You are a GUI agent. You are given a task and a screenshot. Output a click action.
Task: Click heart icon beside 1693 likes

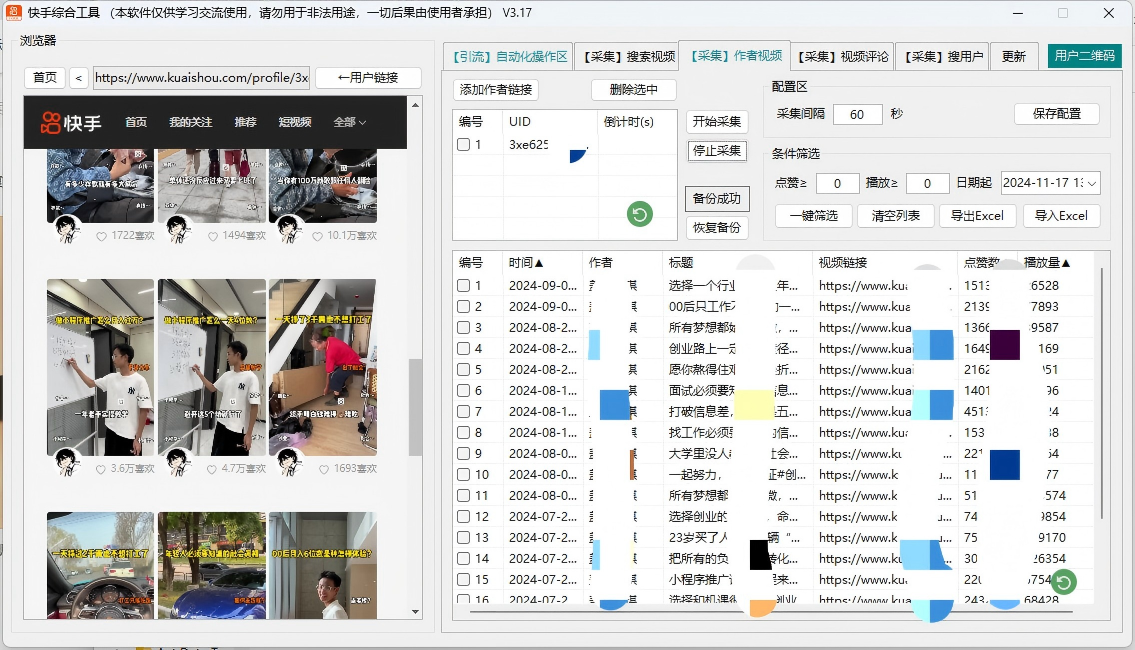pyautogui.click(x=324, y=469)
